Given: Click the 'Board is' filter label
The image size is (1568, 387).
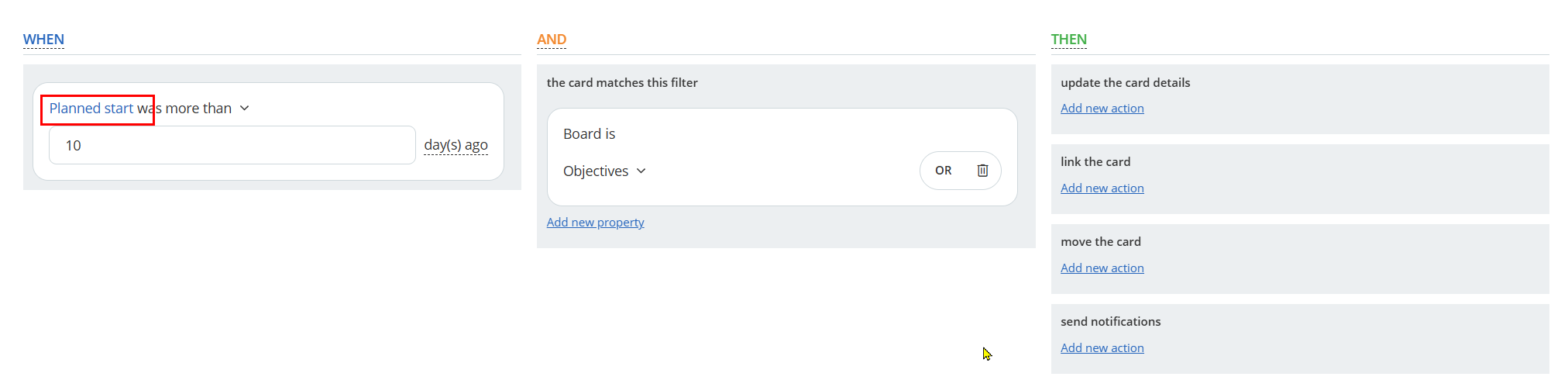Looking at the screenshot, I should point(589,134).
